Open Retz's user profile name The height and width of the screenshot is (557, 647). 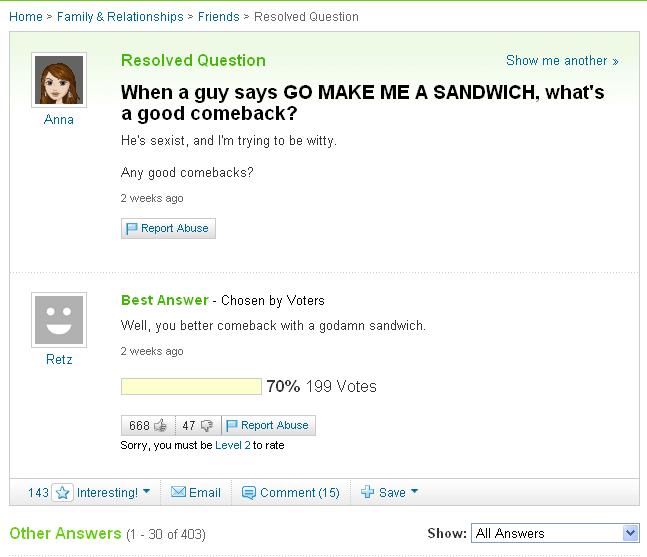(x=59, y=359)
